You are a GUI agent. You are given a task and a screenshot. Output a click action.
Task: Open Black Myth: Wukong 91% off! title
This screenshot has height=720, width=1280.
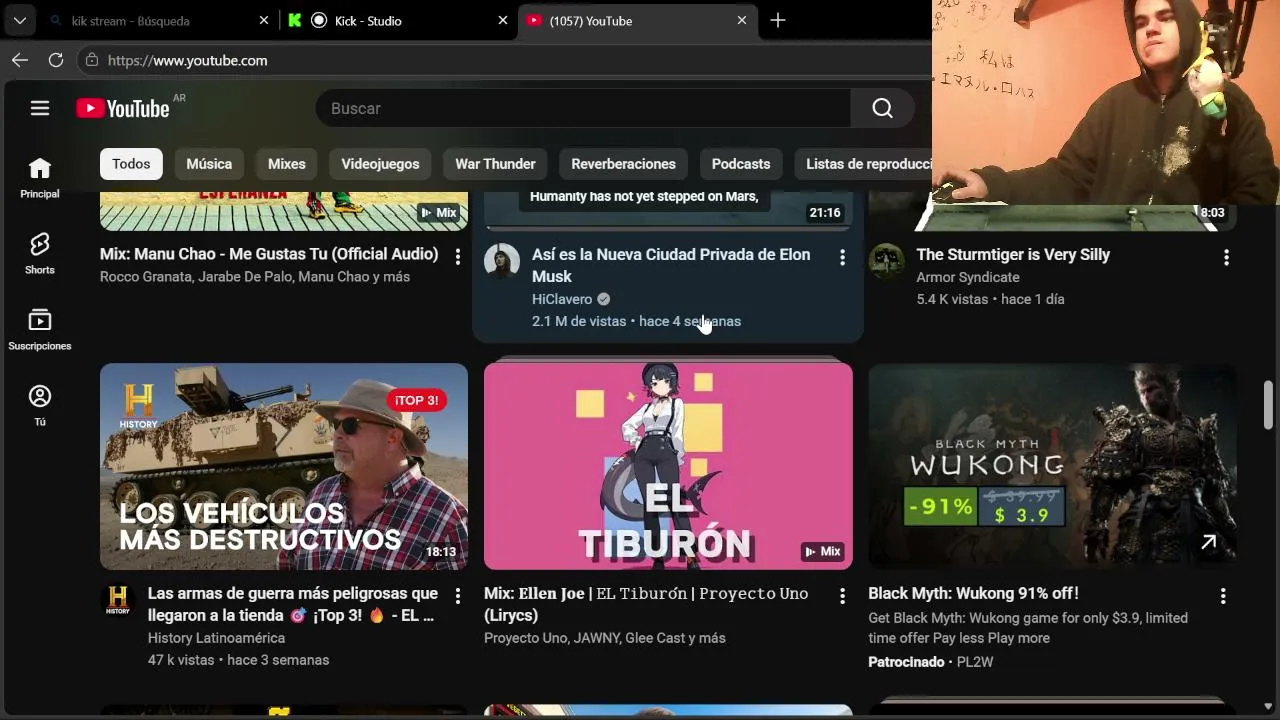click(x=973, y=593)
